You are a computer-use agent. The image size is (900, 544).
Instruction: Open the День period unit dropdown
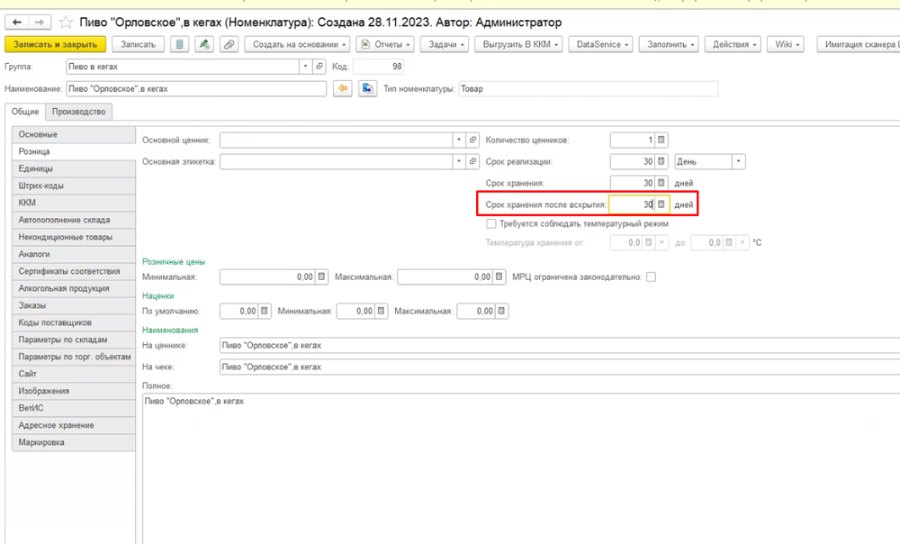point(739,161)
